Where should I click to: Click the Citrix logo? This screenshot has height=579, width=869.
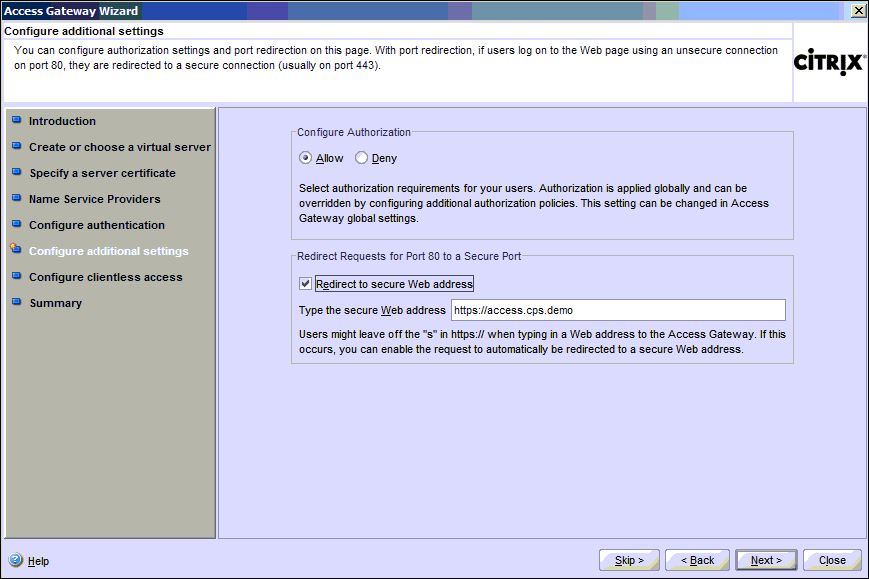click(x=829, y=63)
